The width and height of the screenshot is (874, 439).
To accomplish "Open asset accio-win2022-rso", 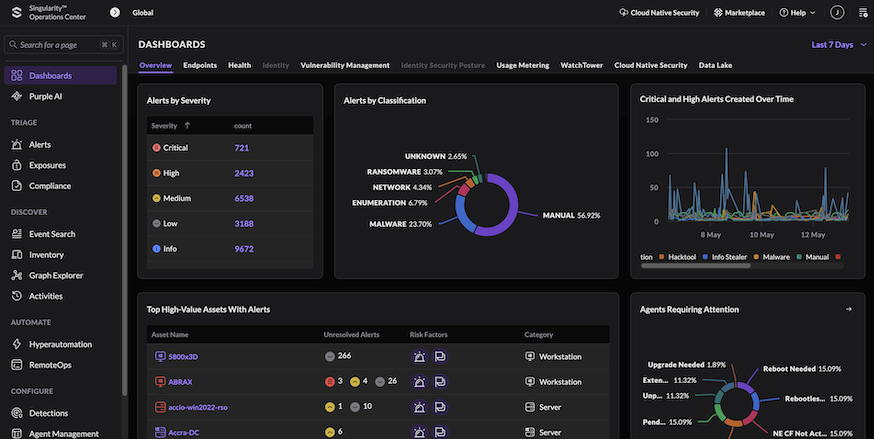I will [x=198, y=407].
